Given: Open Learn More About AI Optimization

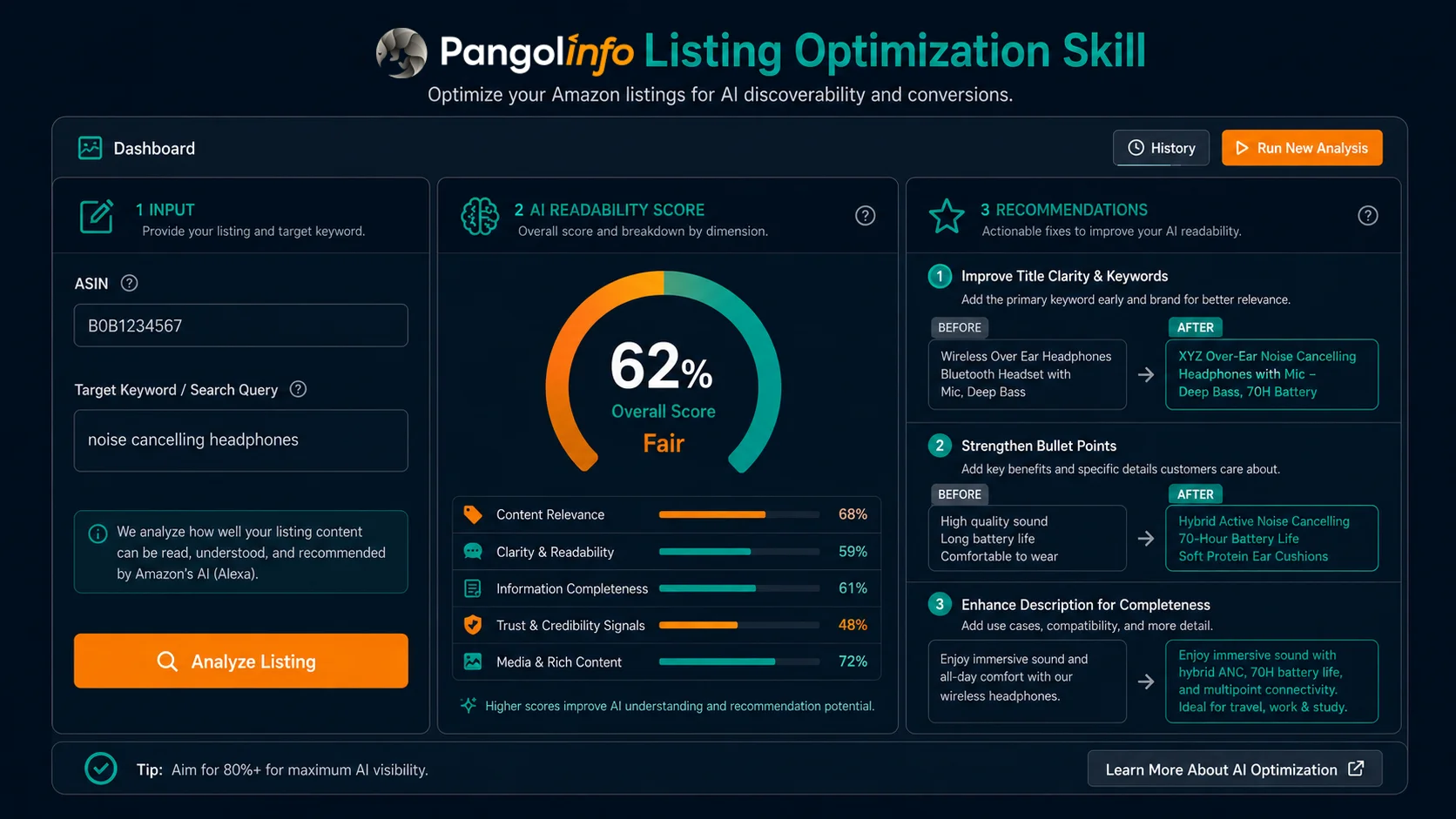Looking at the screenshot, I should [1235, 769].
